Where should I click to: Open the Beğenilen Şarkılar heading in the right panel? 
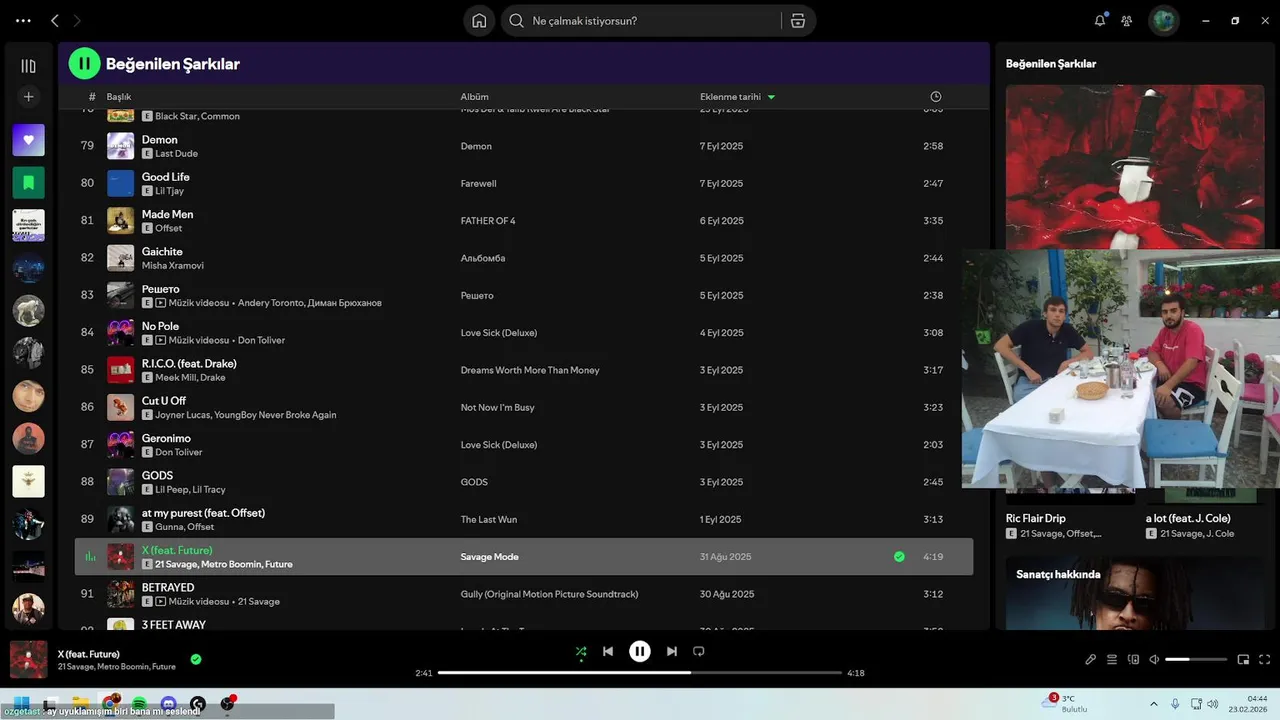1051,64
